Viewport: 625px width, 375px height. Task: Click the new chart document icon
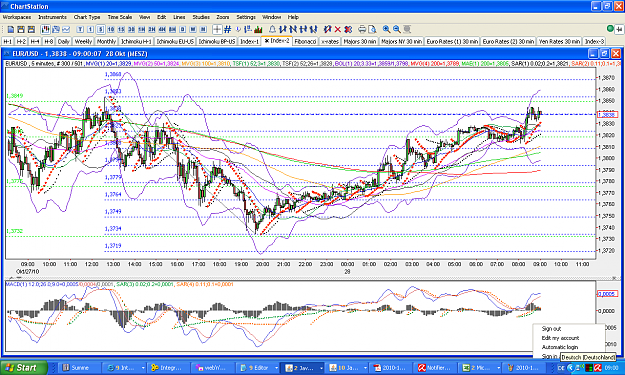(x=11, y=29)
